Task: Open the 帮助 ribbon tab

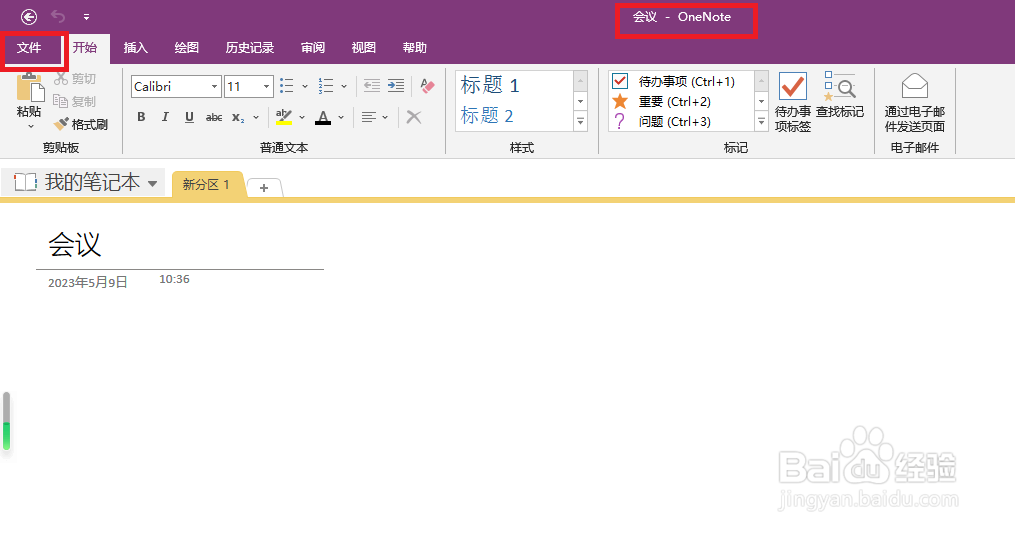Action: coord(414,48)
